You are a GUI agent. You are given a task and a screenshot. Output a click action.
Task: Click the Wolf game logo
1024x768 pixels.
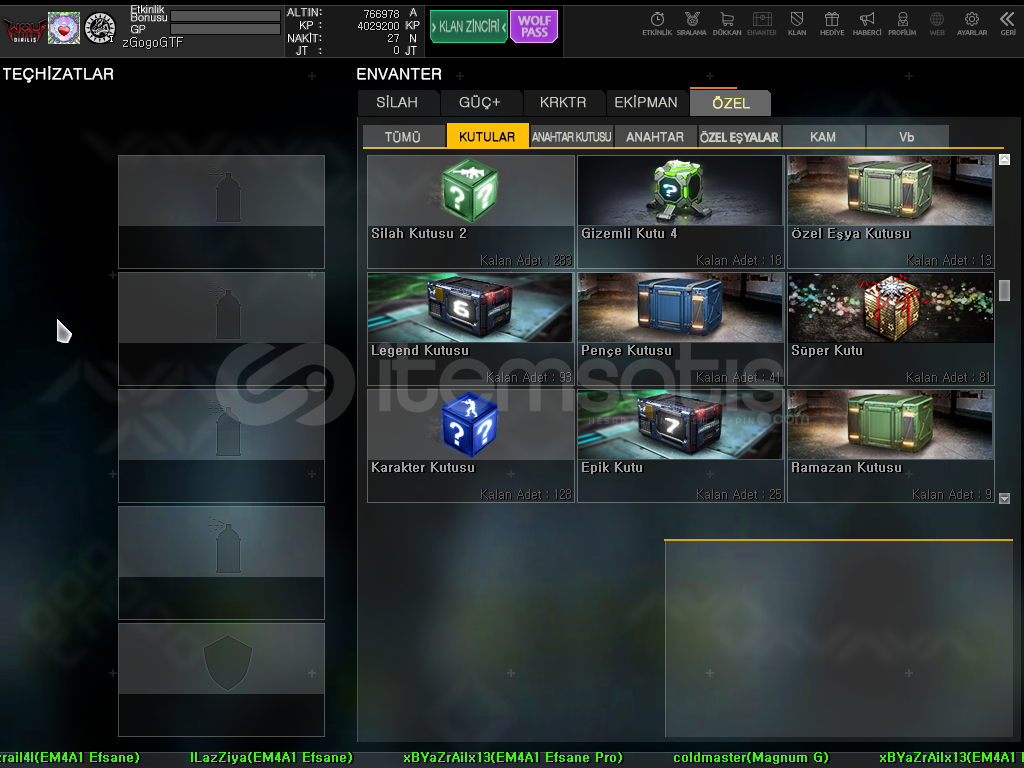[x=24, y=29]
